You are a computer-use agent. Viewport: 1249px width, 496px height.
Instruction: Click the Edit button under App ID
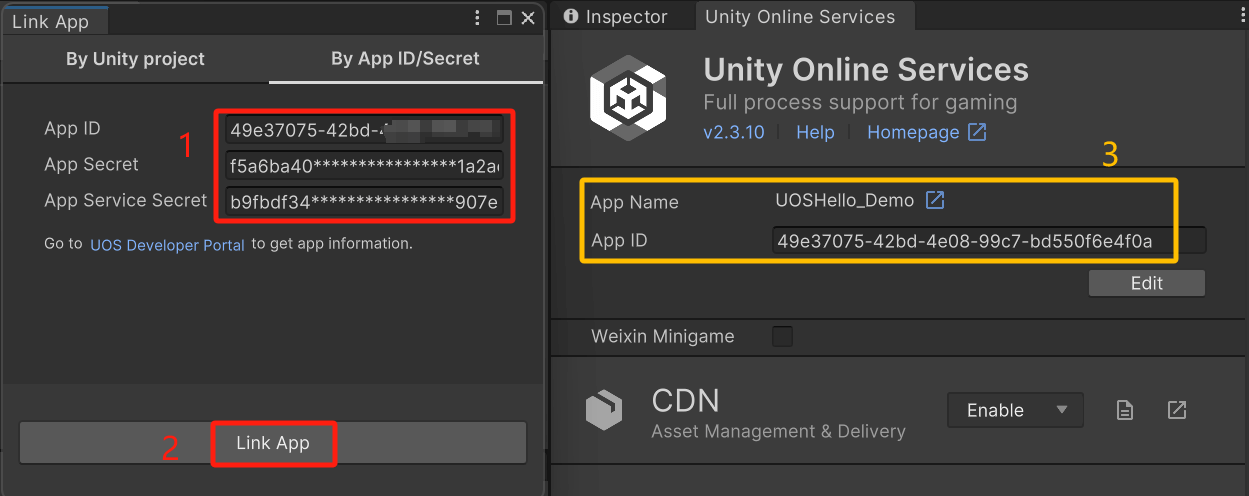tap(1146, 283)
